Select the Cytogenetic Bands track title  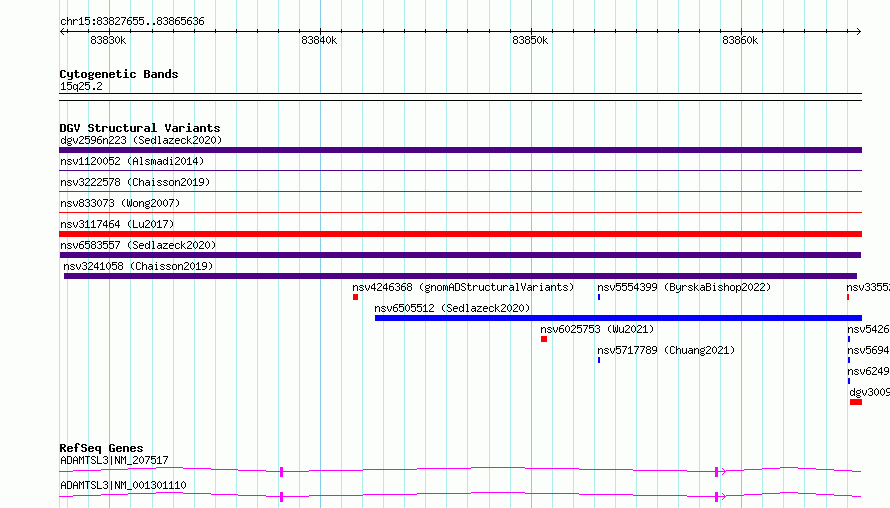119,74
